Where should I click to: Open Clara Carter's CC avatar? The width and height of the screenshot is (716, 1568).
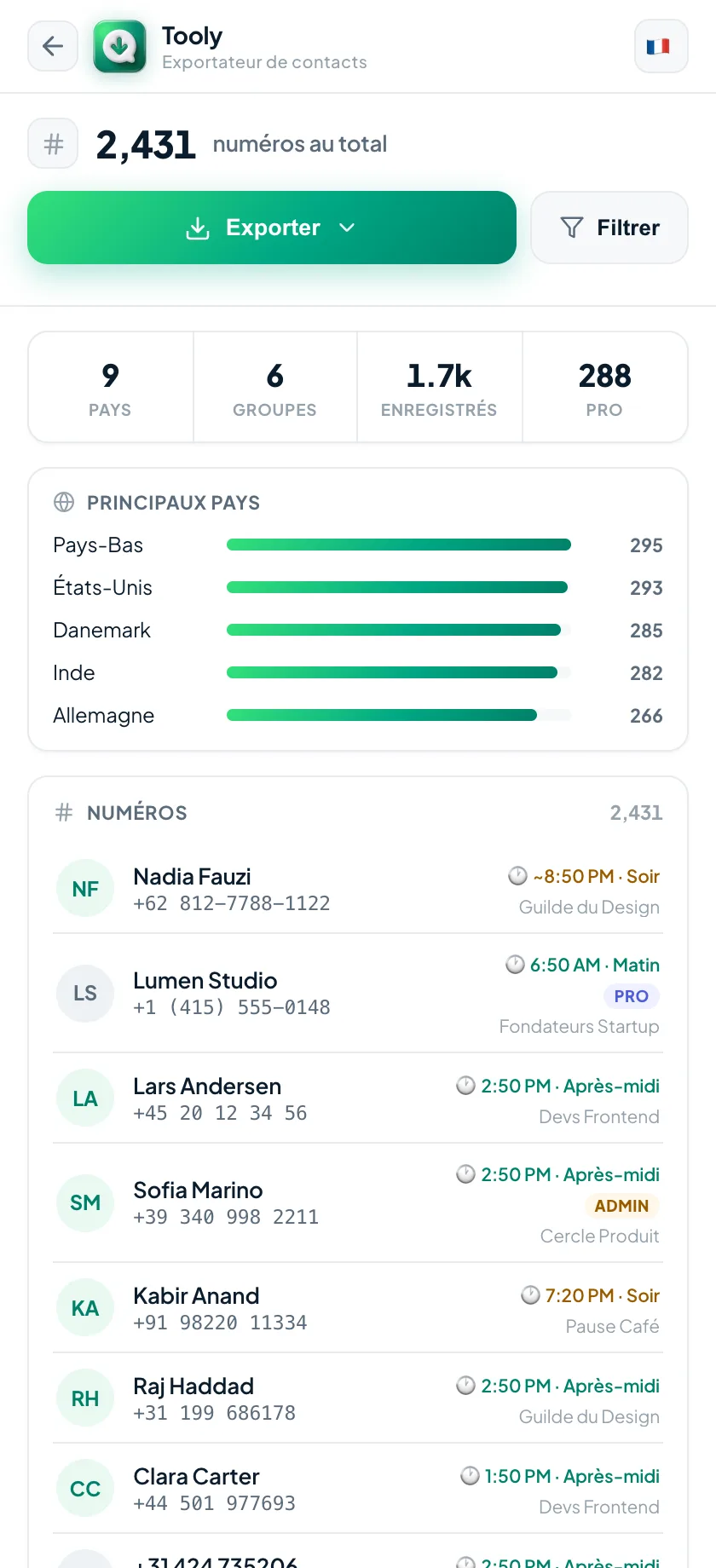85,1489
